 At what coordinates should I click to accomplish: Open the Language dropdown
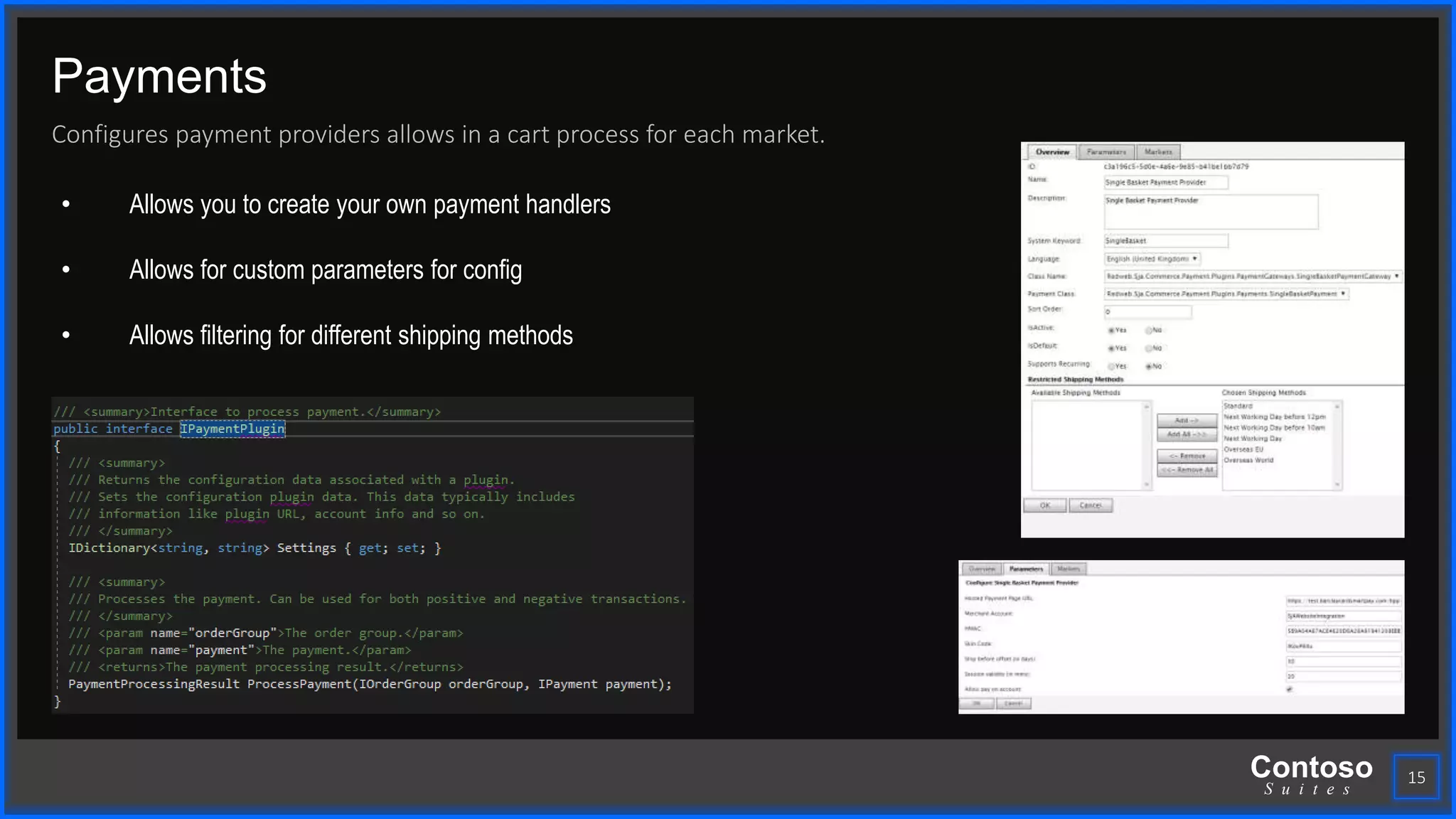pos(1152,259)
